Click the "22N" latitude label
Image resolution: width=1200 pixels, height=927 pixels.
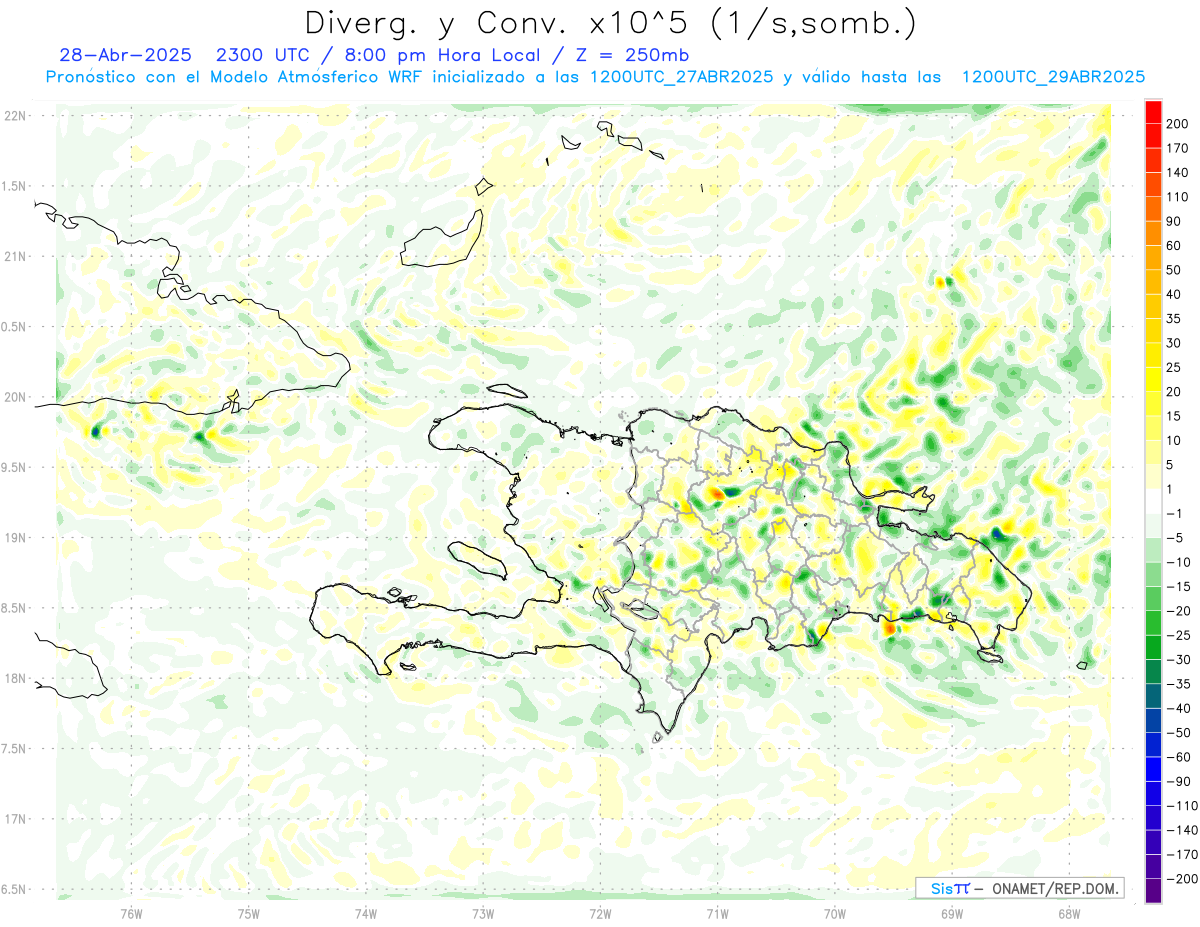(x=15, y=116)
